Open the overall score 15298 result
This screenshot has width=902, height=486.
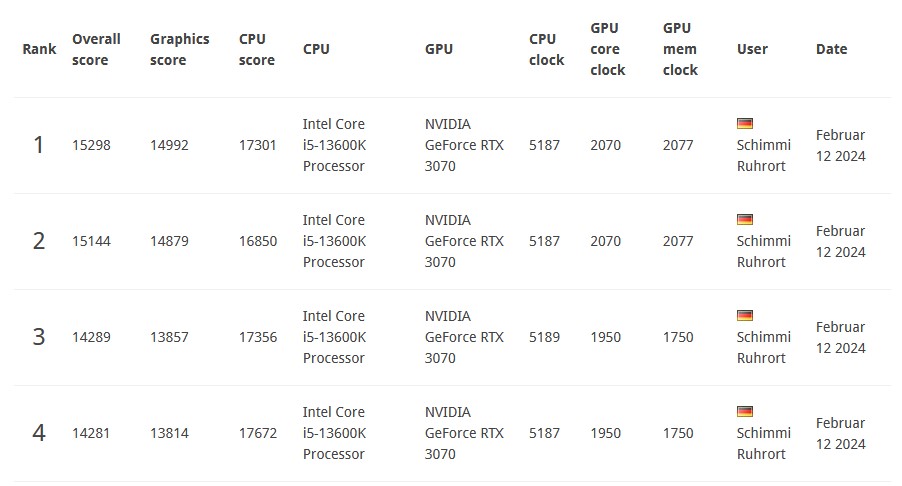[x=91, y=145]
